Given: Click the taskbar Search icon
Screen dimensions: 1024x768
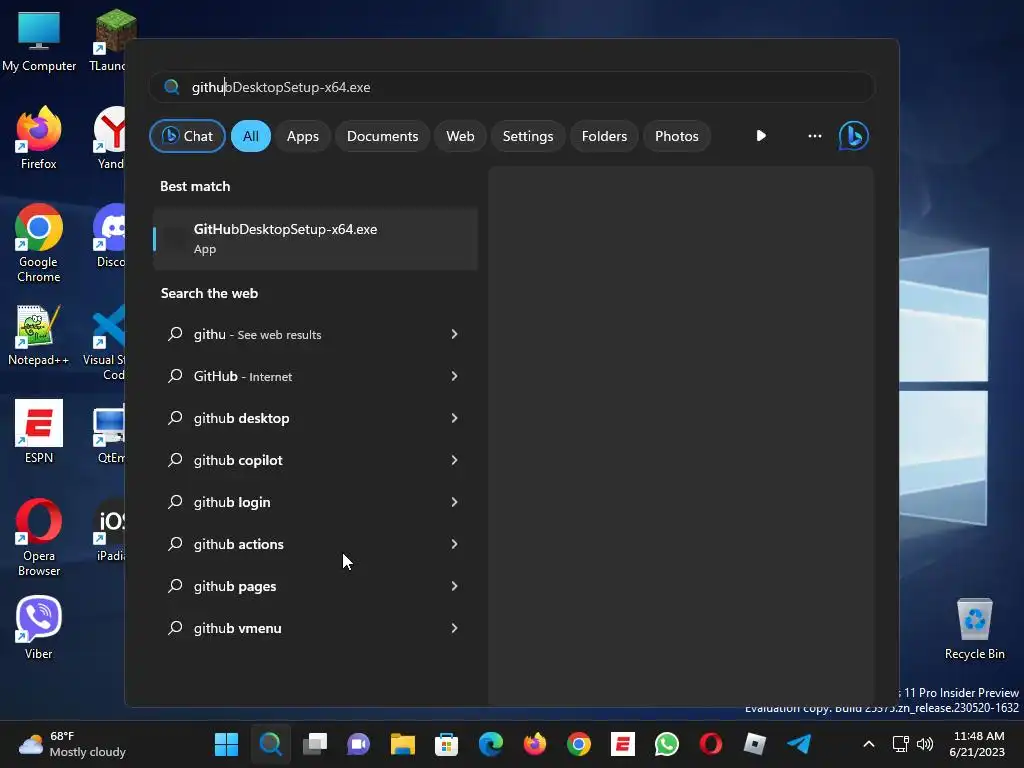Looking at the screenshot, I should (270, 744).
